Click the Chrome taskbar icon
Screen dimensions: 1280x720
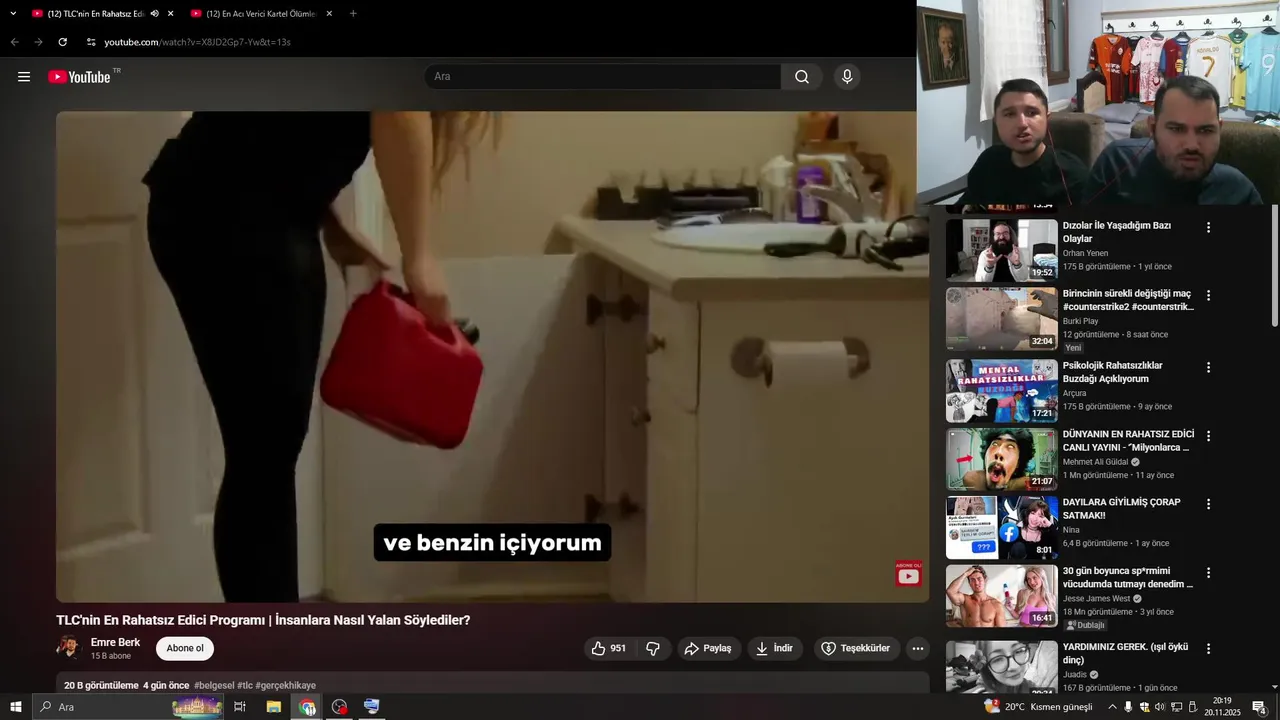tap(307, 707)
